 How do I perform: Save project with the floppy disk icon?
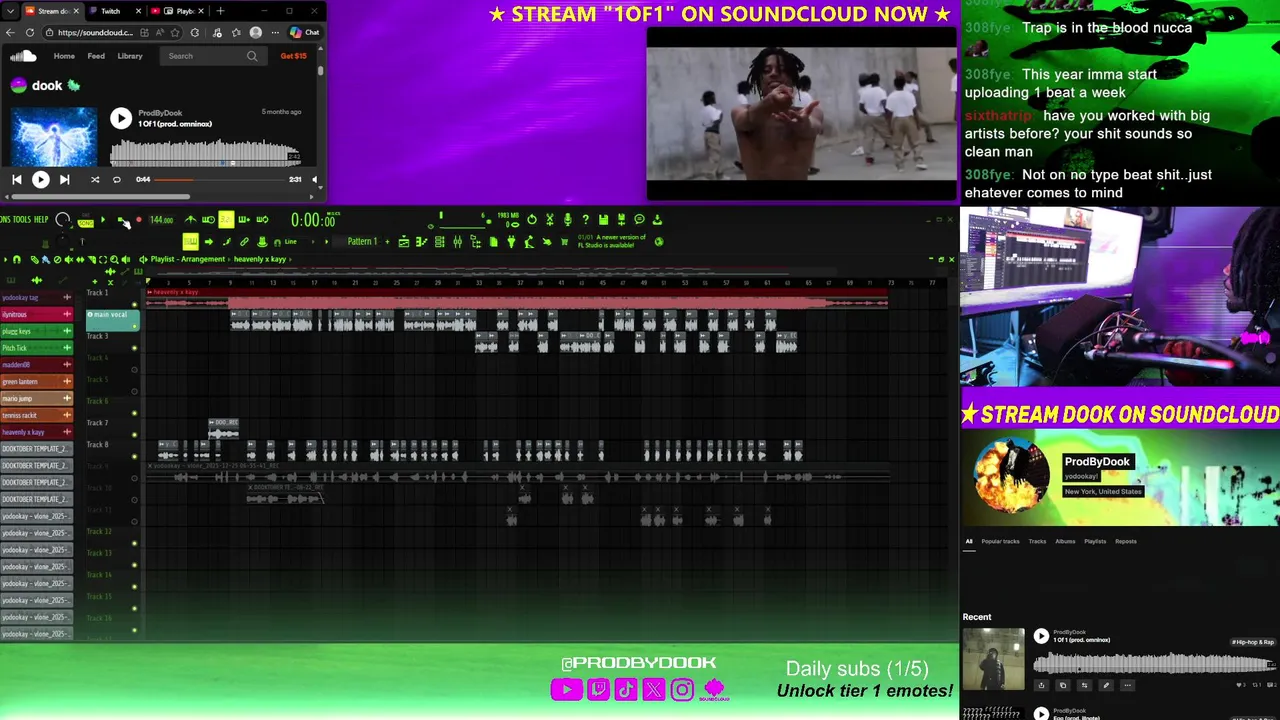point(603,219)
